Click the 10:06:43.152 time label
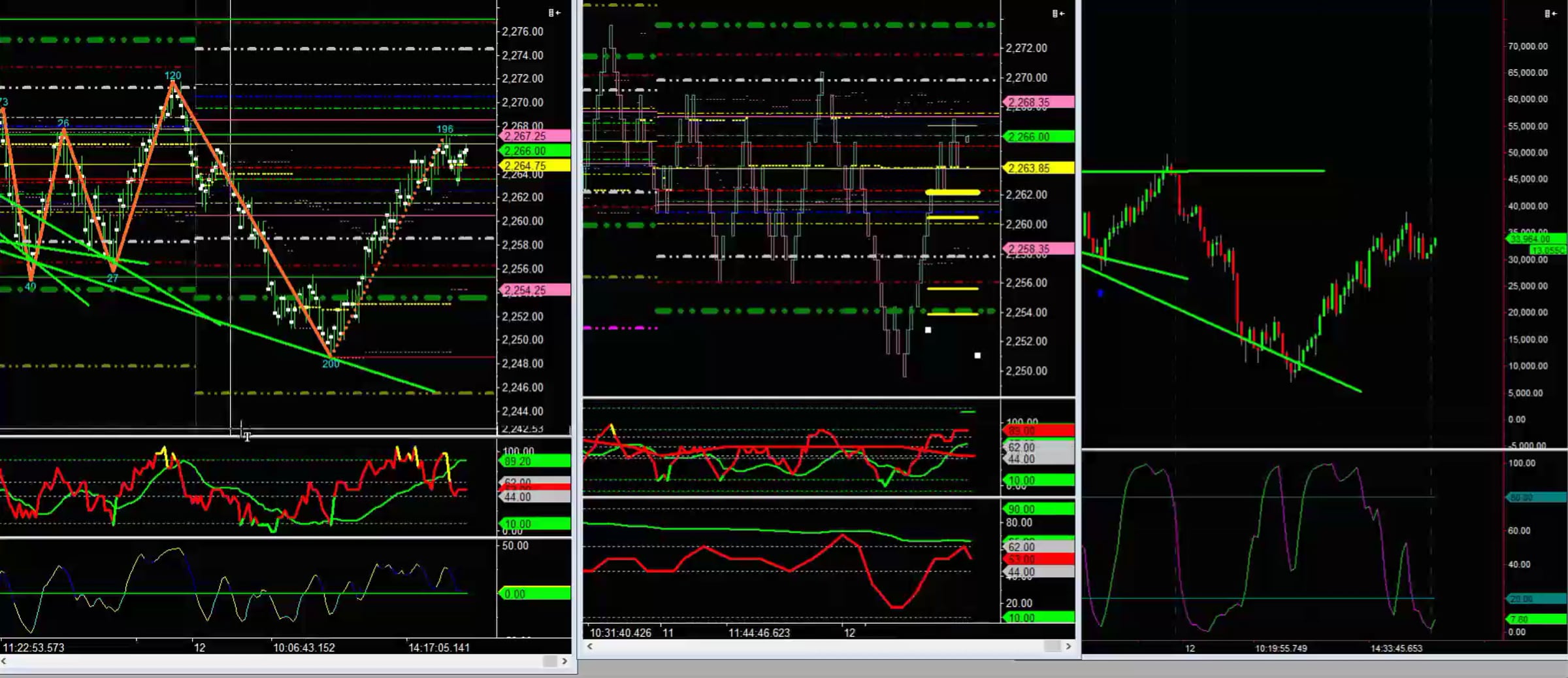This screenshot has width=1568, height=678. (304, 647)
